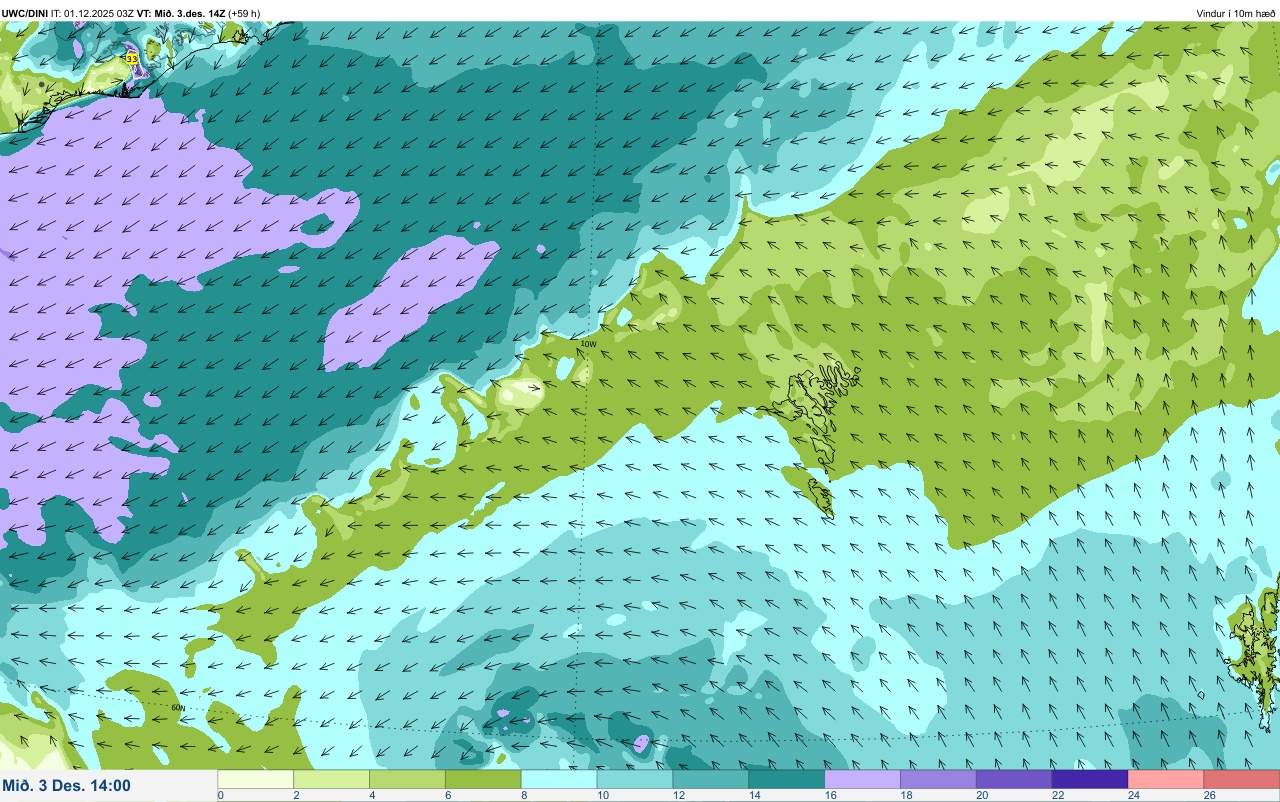1280x802 pixels.
Task: Click the pale yellow 0–2 legend swatch
Action: [x=255, y=779]
